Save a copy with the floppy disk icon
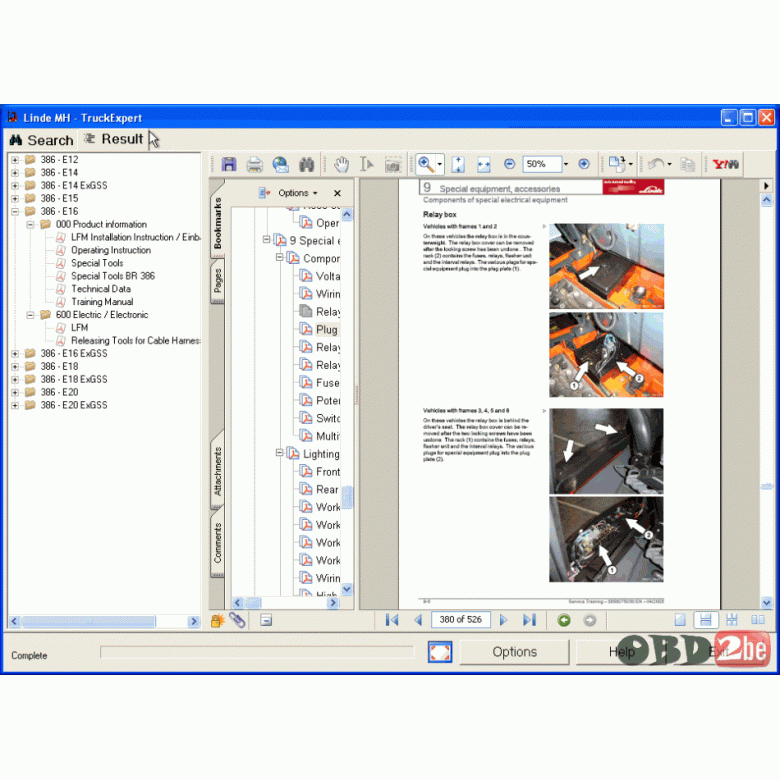Viewport: 780px width, 780px height. [x=229, y=164]
